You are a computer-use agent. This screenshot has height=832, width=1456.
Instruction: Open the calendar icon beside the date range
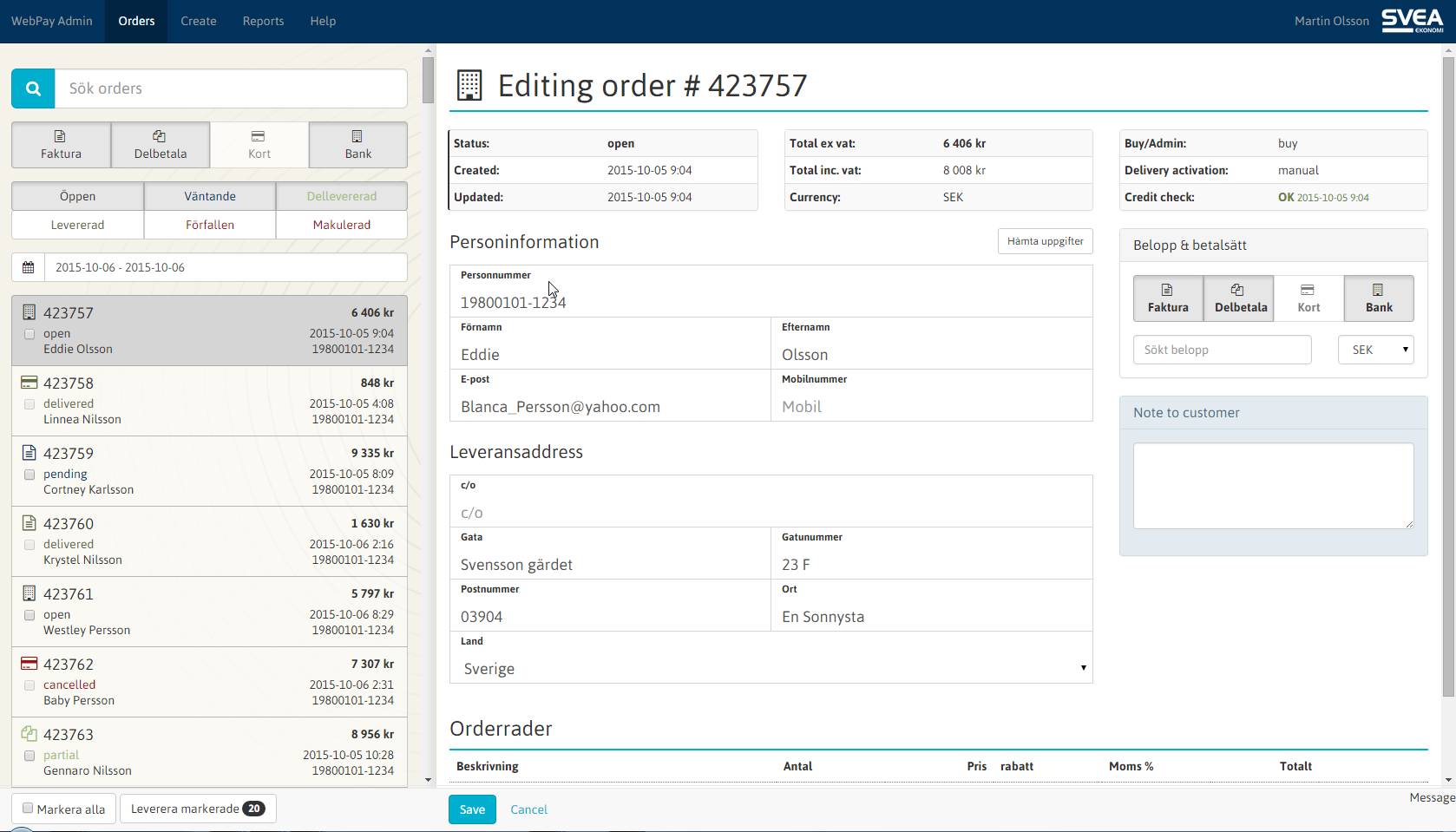click(x=28, y=266)
